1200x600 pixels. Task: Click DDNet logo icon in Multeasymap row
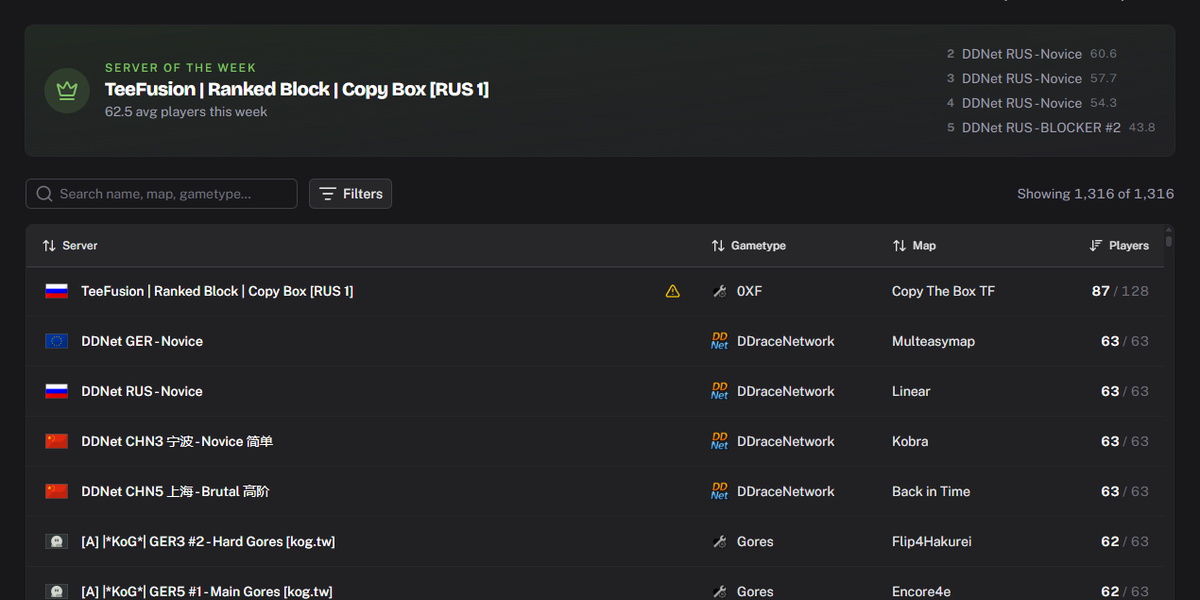[719, 341]
